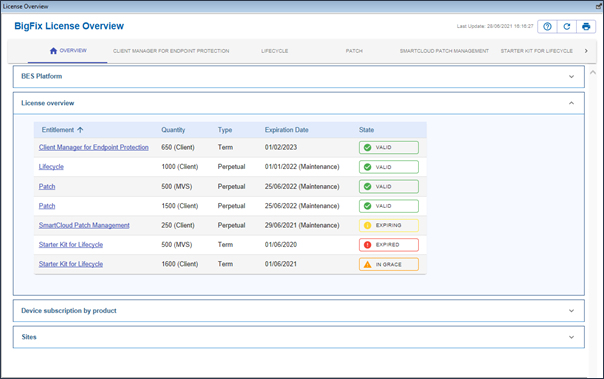Image resolution: width=604 pixels, height=379 pixels.
Task: Switch to the Lifecycle tab
Action: pos(275,51)
